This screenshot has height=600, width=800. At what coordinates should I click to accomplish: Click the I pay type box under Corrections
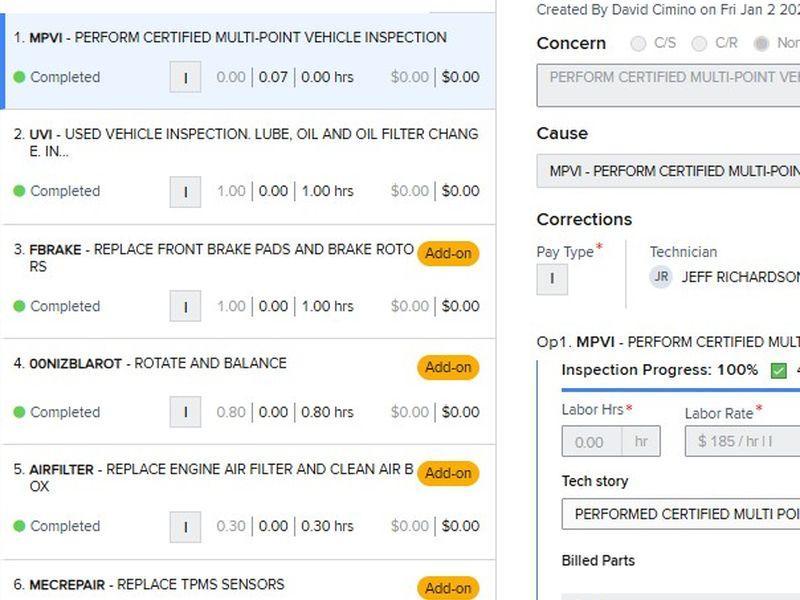pyautogui.click(x=552, y=279)
